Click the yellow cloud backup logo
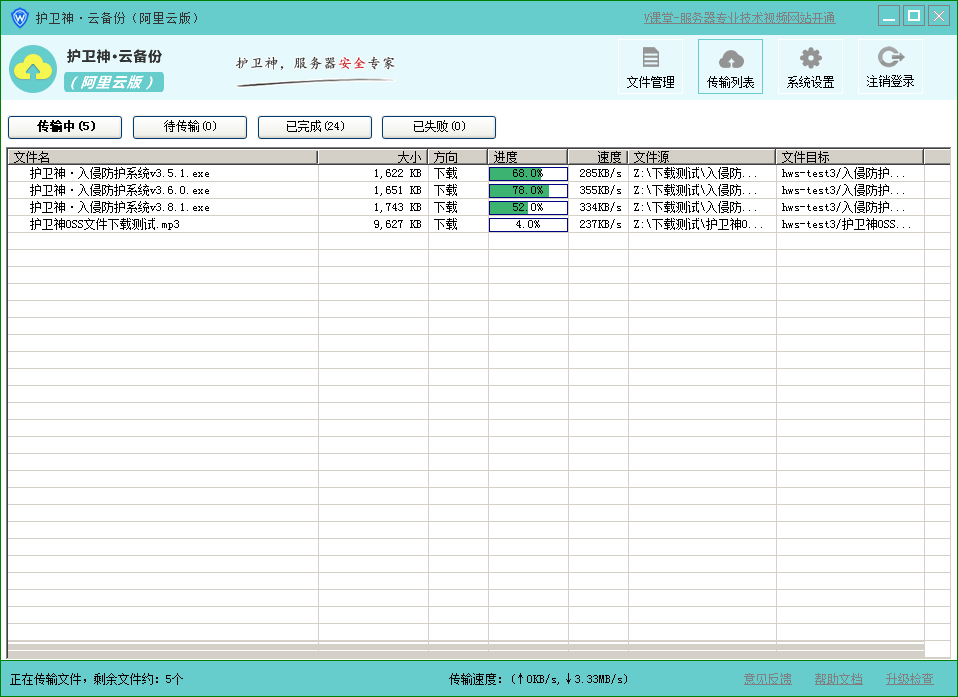Viewport: 958px width, 697px height. 33,68
